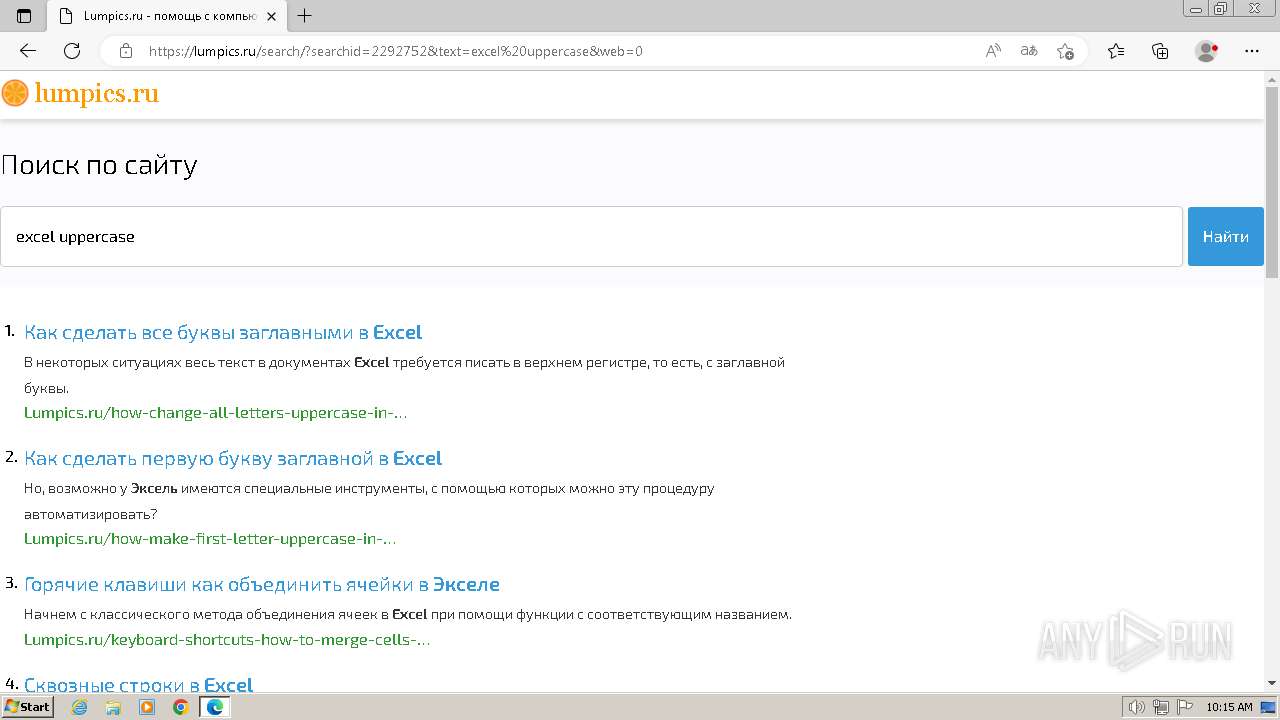The height and width of the screenshot is (720, 1280).
Task: Open the browser profile avatar
Action: point(1207,51)
